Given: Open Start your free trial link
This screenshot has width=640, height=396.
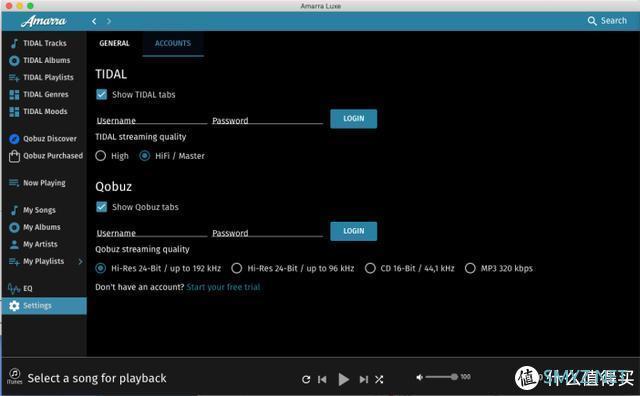Looking at the screenshot, I should pos(223,287).
